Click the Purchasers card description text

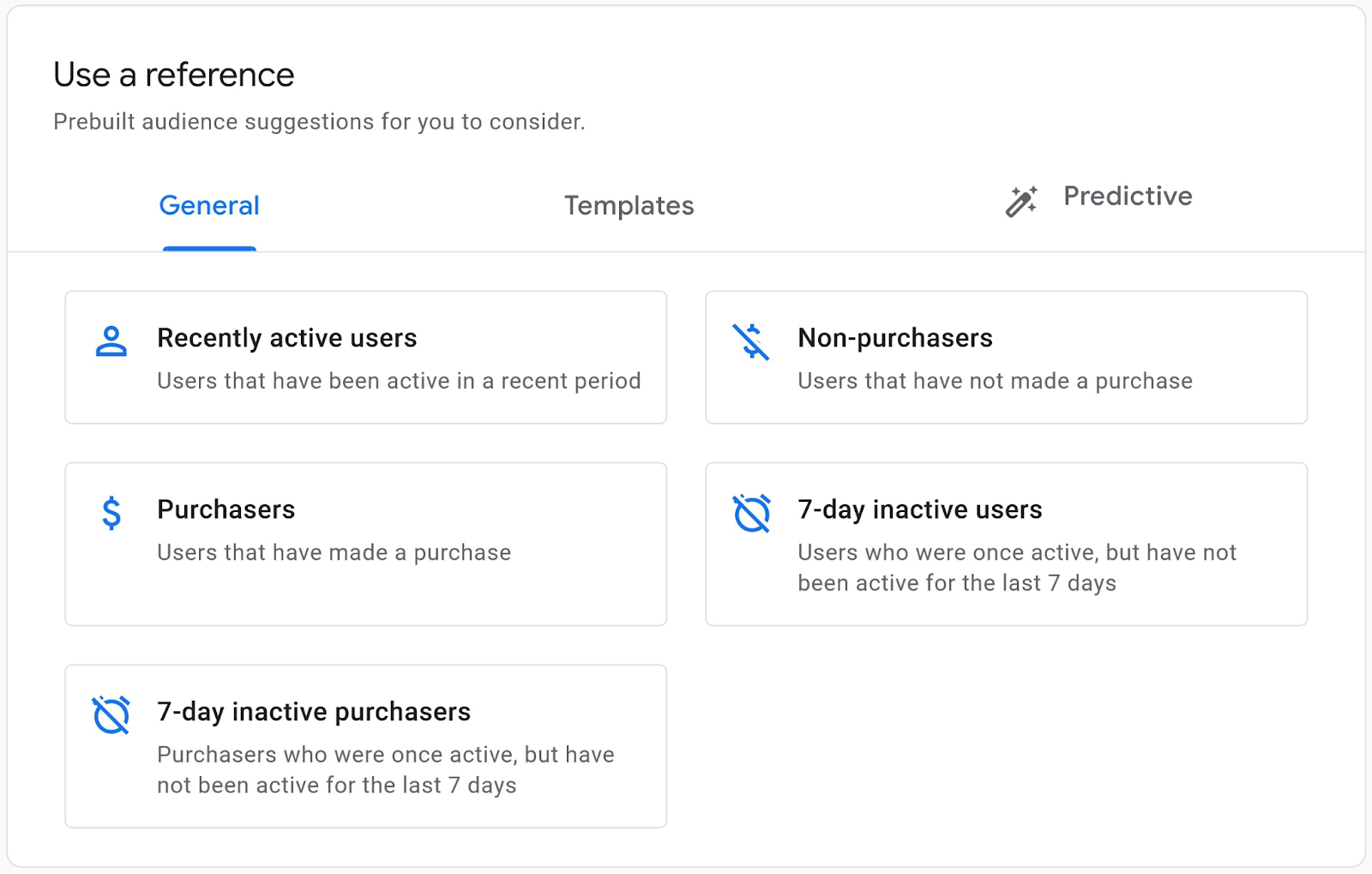coord(334,552)
